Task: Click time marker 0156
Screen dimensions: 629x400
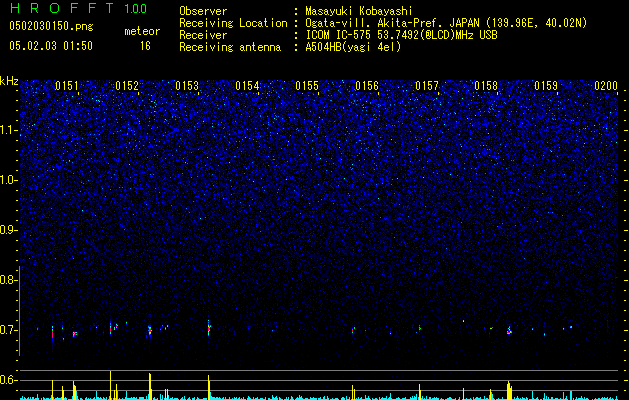Action: pyautogui.click(x=367, y=86)
